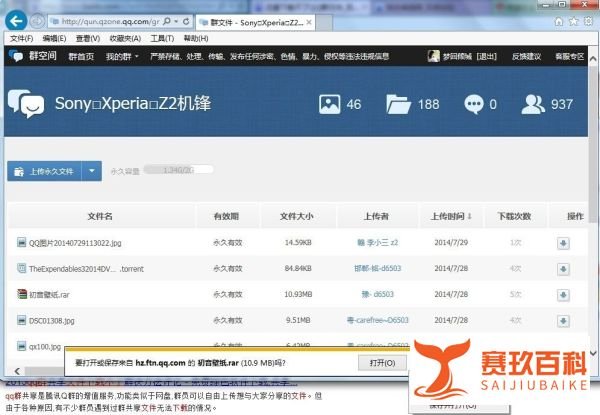The image size is (600, 415).
Task: Open file DSC01308.jpg
Action: [x=52, y=321]
